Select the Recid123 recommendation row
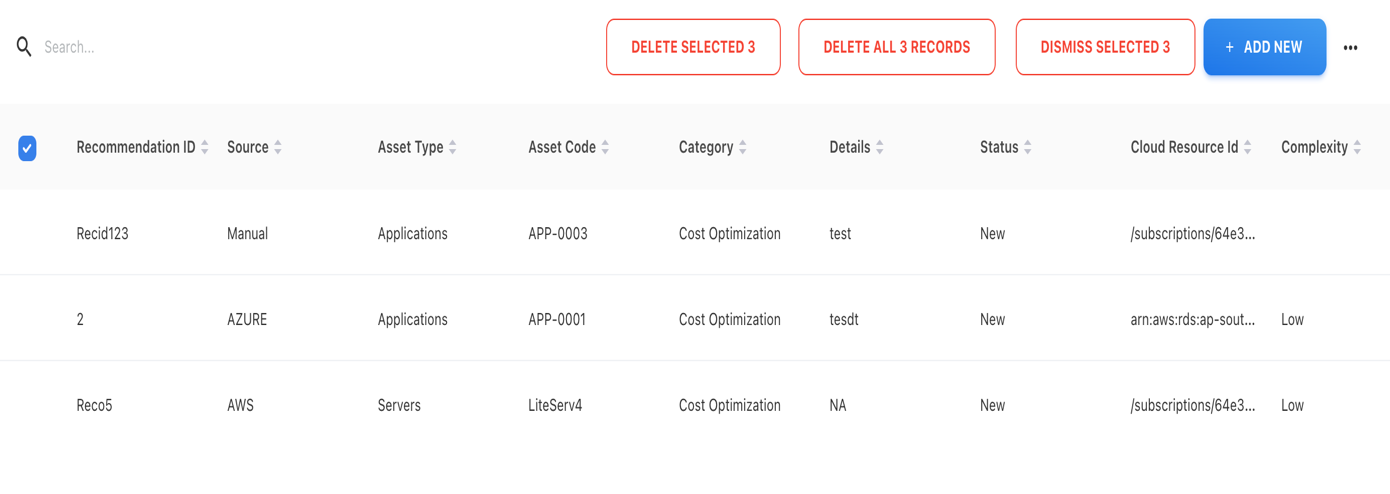 point(102,234)
